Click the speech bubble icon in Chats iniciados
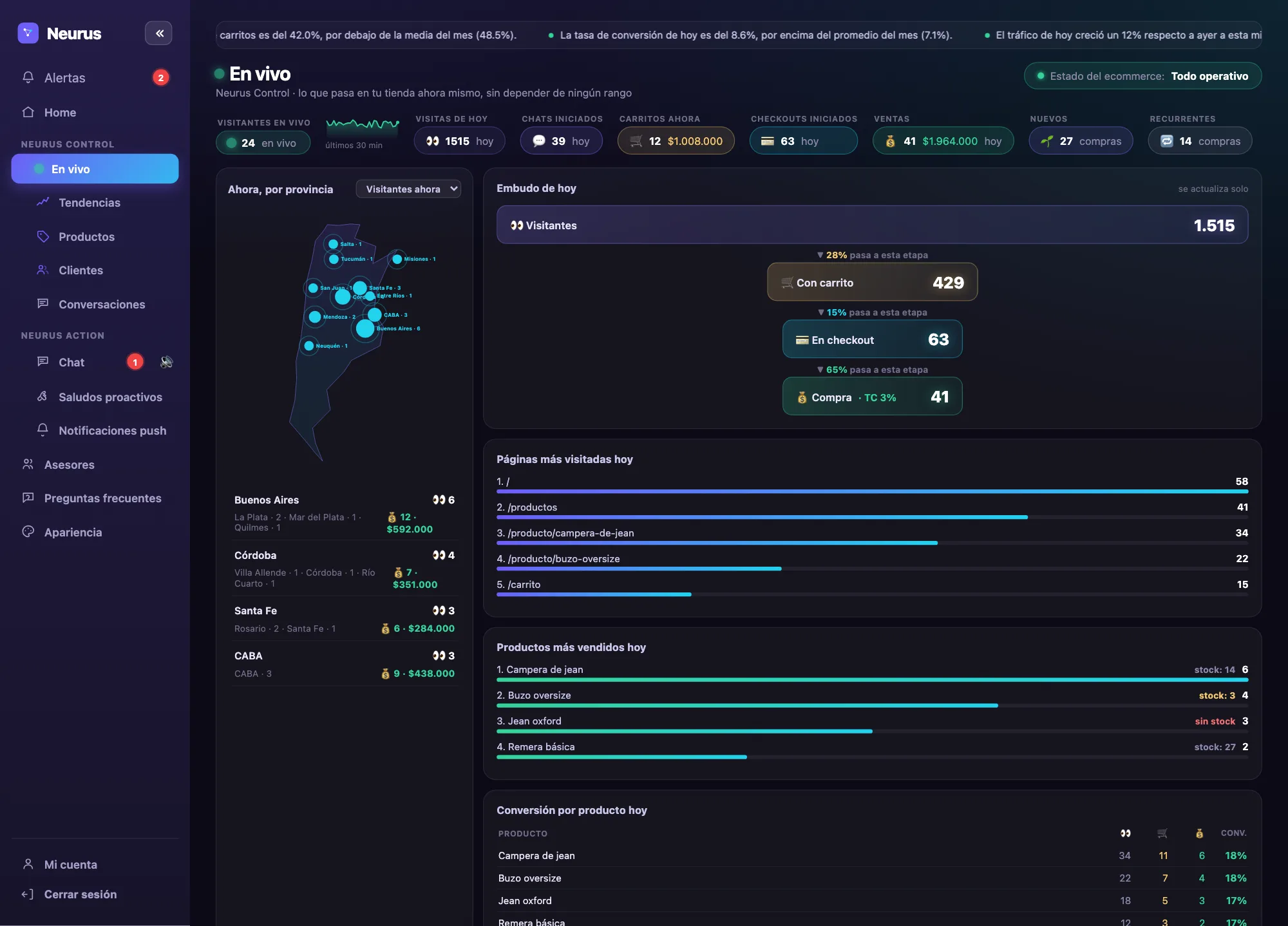The height and width of the screenshot is (926, 1288). (539, 141)
